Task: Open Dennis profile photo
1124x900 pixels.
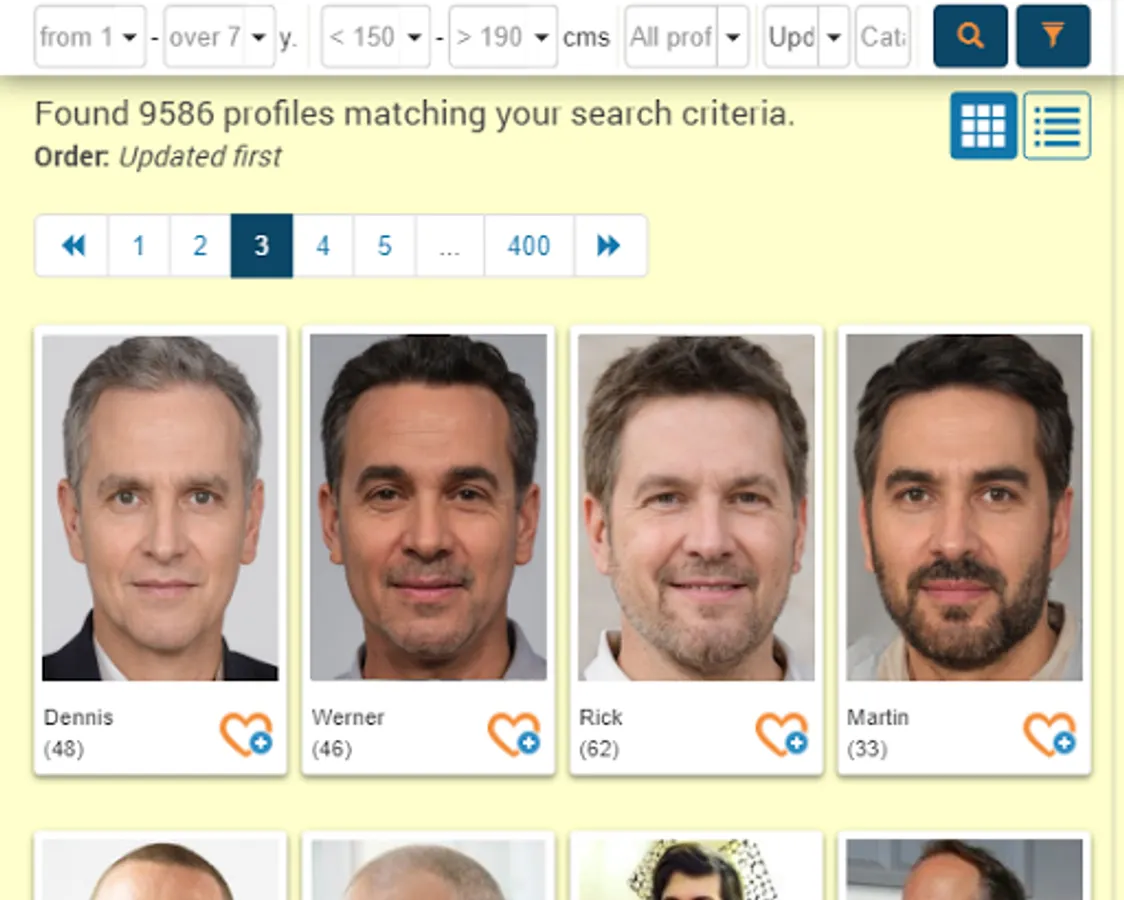Action: tap(161, 507)
